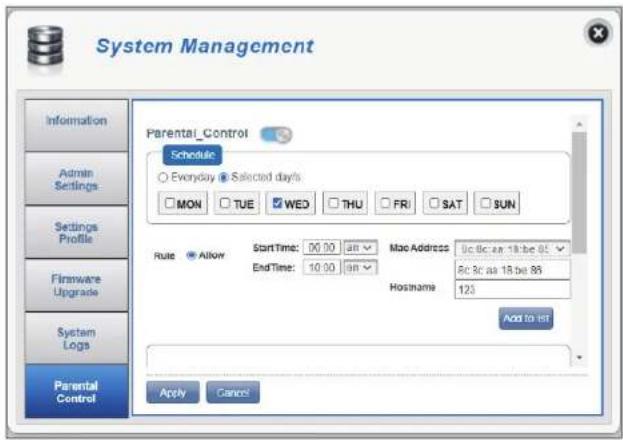Open the Firmware Upgrade tab
The height and width of the screenshot is (440, 623).
point(76,285)
